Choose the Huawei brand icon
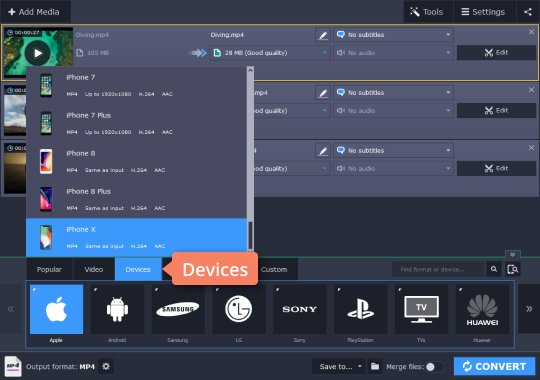Viewport: 540px width, 380px height. click(x=482, y=309)
